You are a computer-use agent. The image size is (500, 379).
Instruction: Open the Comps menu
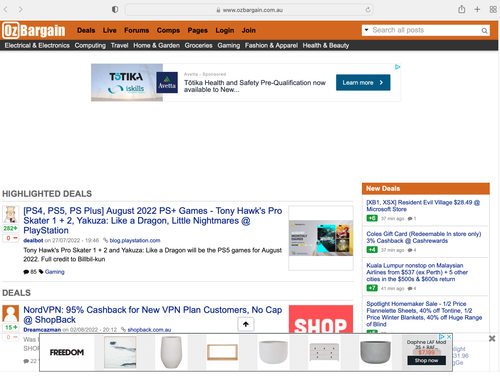(x=168, y=30)
